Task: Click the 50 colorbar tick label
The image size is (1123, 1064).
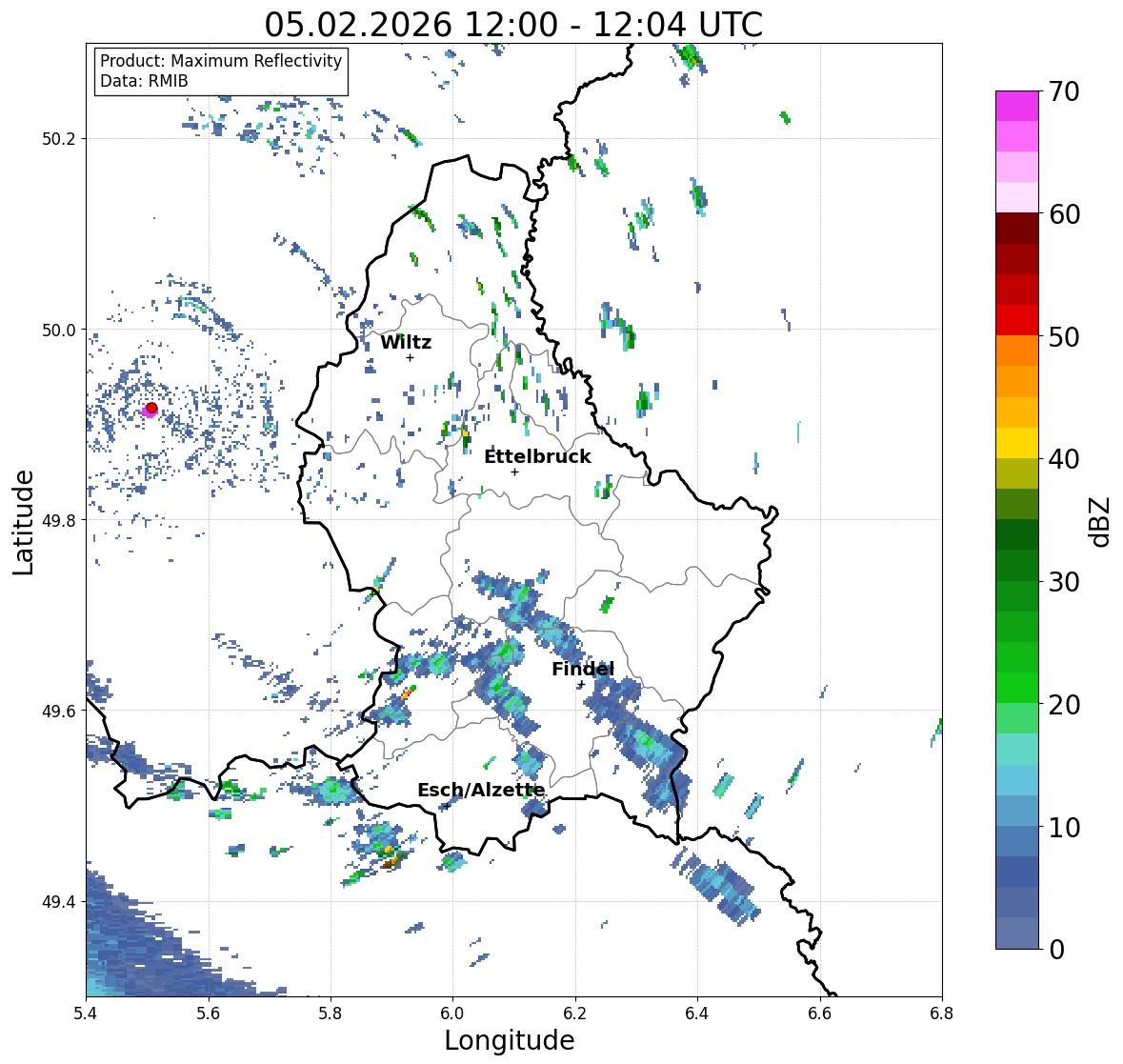Action: pyautogui.click(x=1064, y=336)
